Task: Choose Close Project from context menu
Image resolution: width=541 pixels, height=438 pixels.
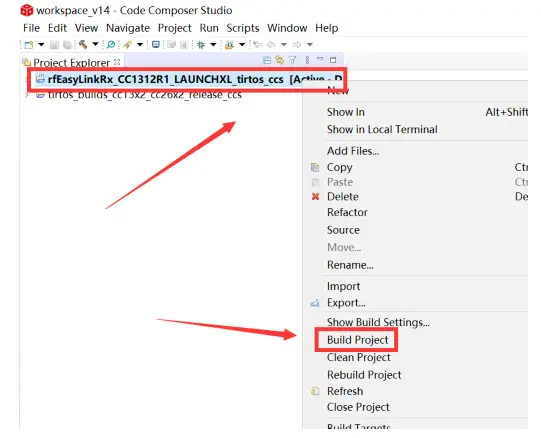Action: (x=358, y=407)
